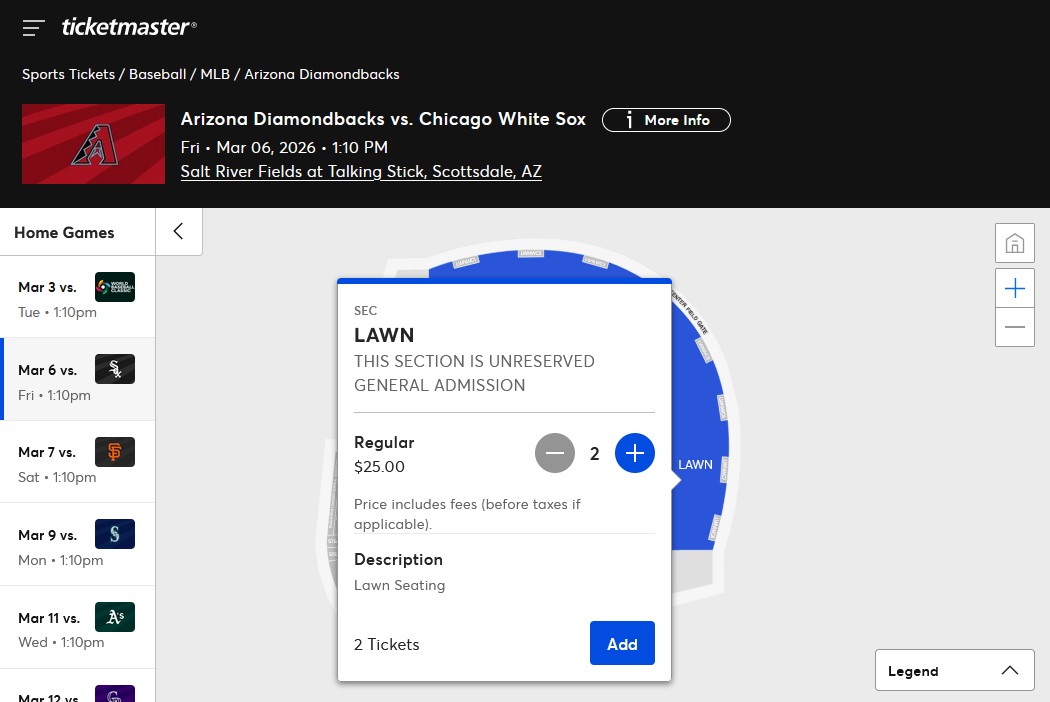Viewport: 1050px width, 702px height.
Task: Open Salt River Fields venue link
Action: tap(361, 171)
